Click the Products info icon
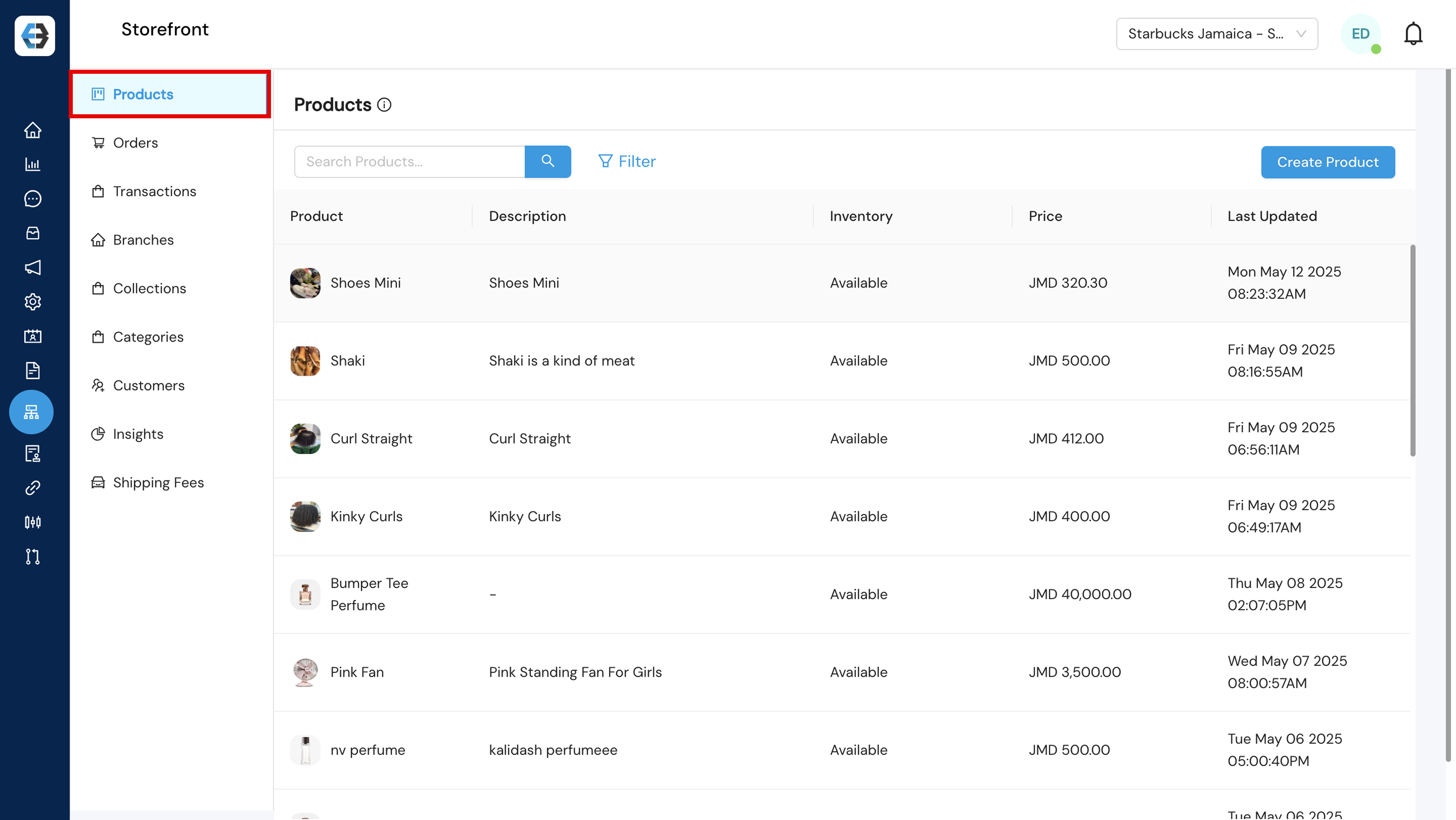The image size is (1456, 820). pyautogui.click(x=384, y=105)
